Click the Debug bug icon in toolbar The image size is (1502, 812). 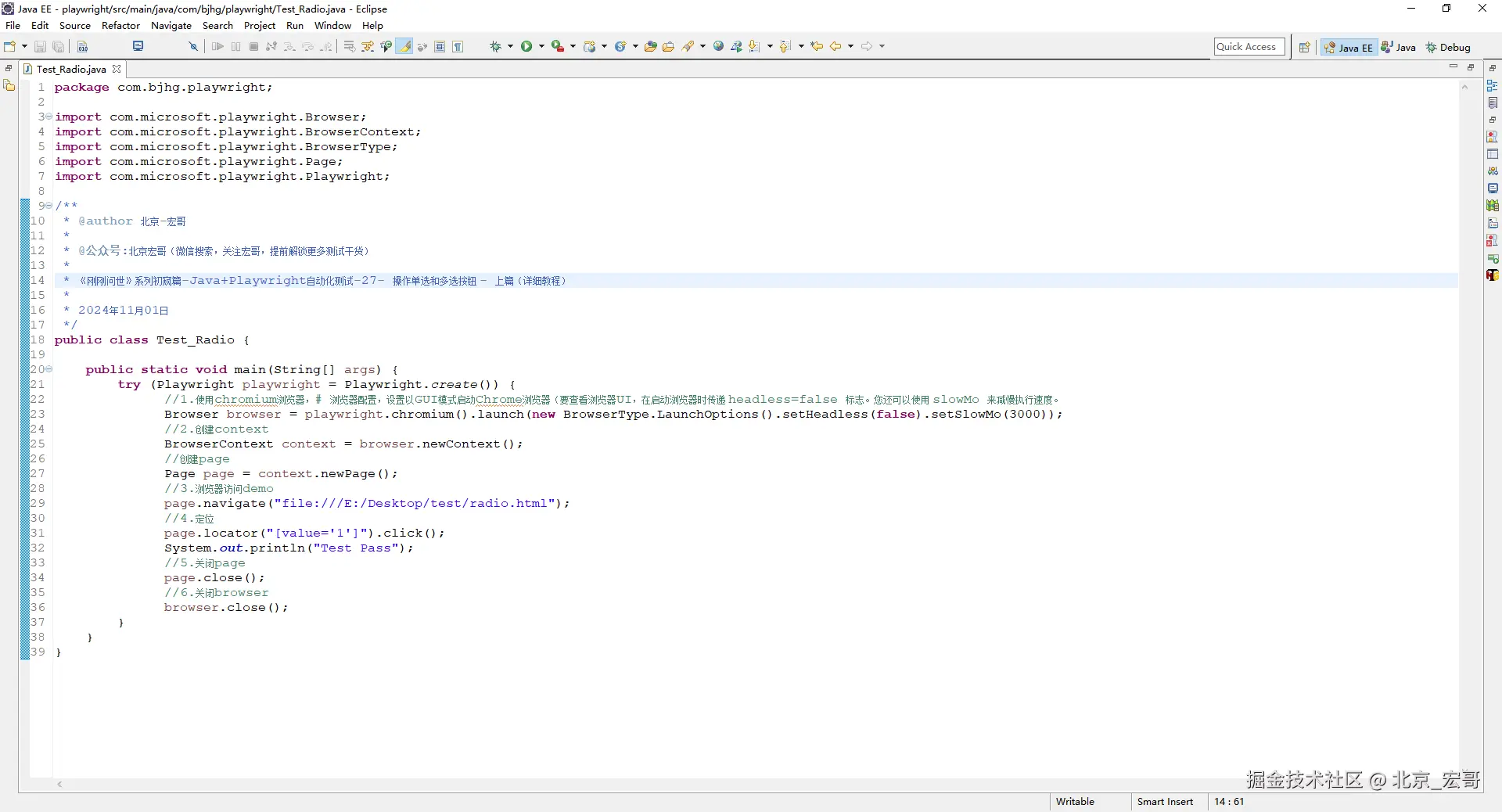[x=495, y=47]
